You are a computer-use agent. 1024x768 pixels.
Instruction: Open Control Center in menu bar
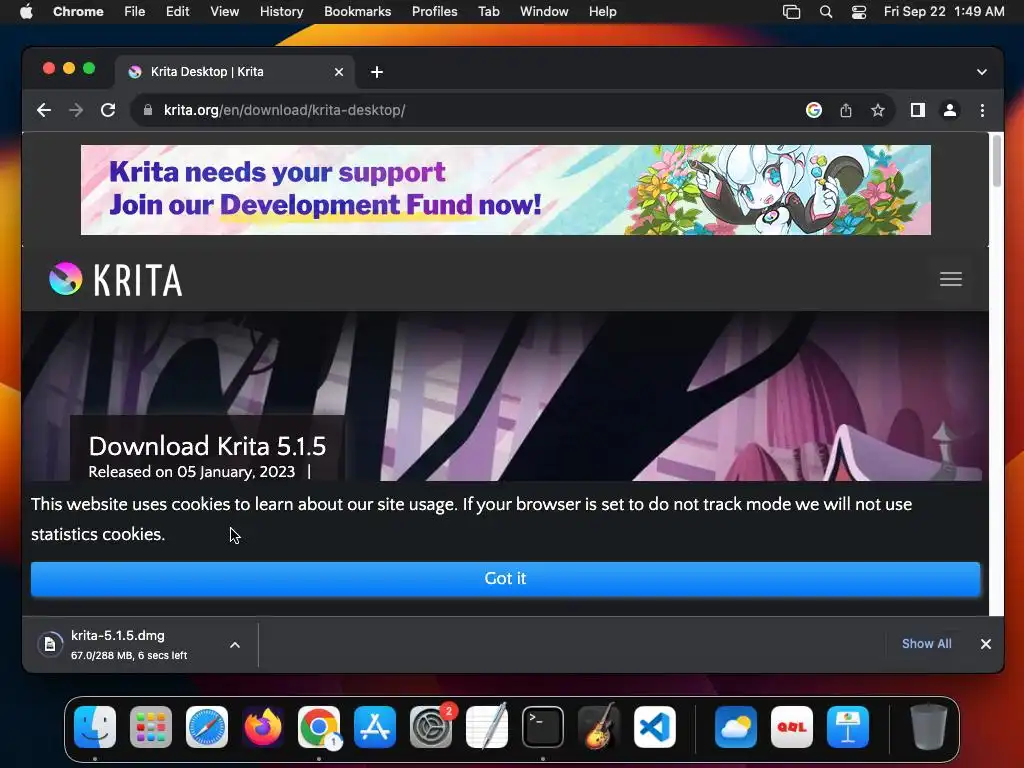tap(859, 12)
